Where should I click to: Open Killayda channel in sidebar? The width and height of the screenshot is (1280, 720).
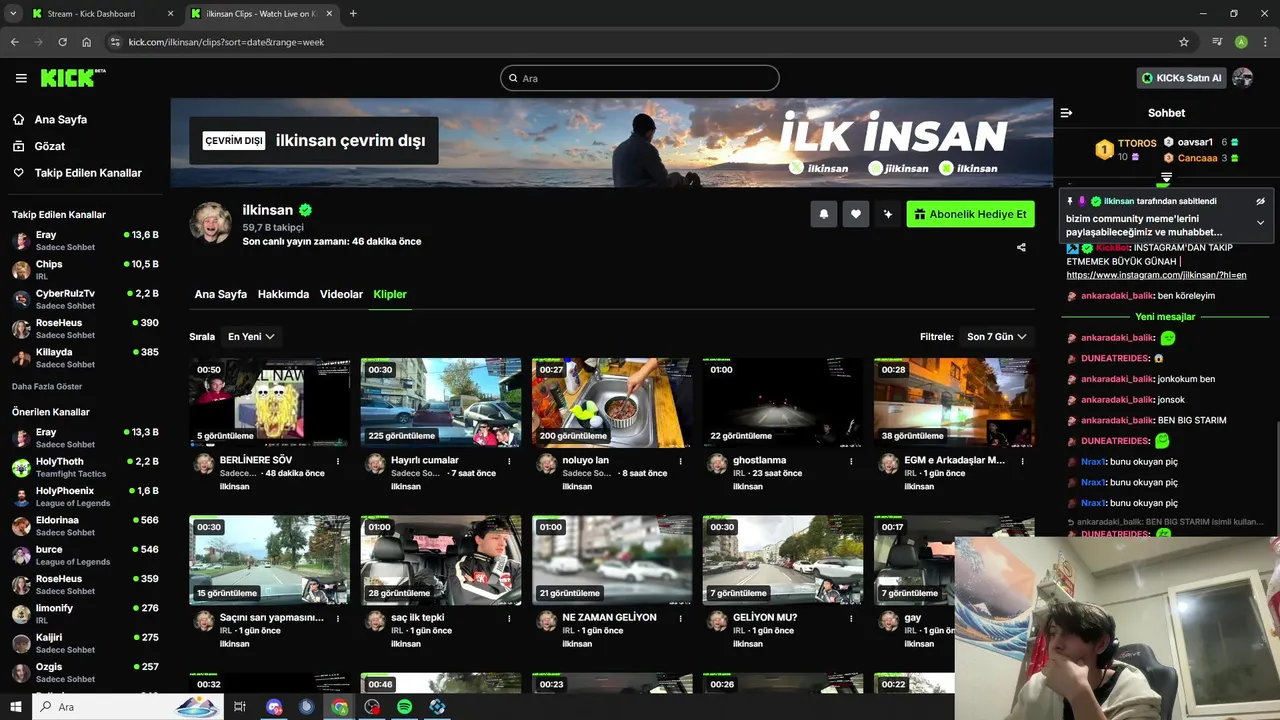[x=85, y=358]
